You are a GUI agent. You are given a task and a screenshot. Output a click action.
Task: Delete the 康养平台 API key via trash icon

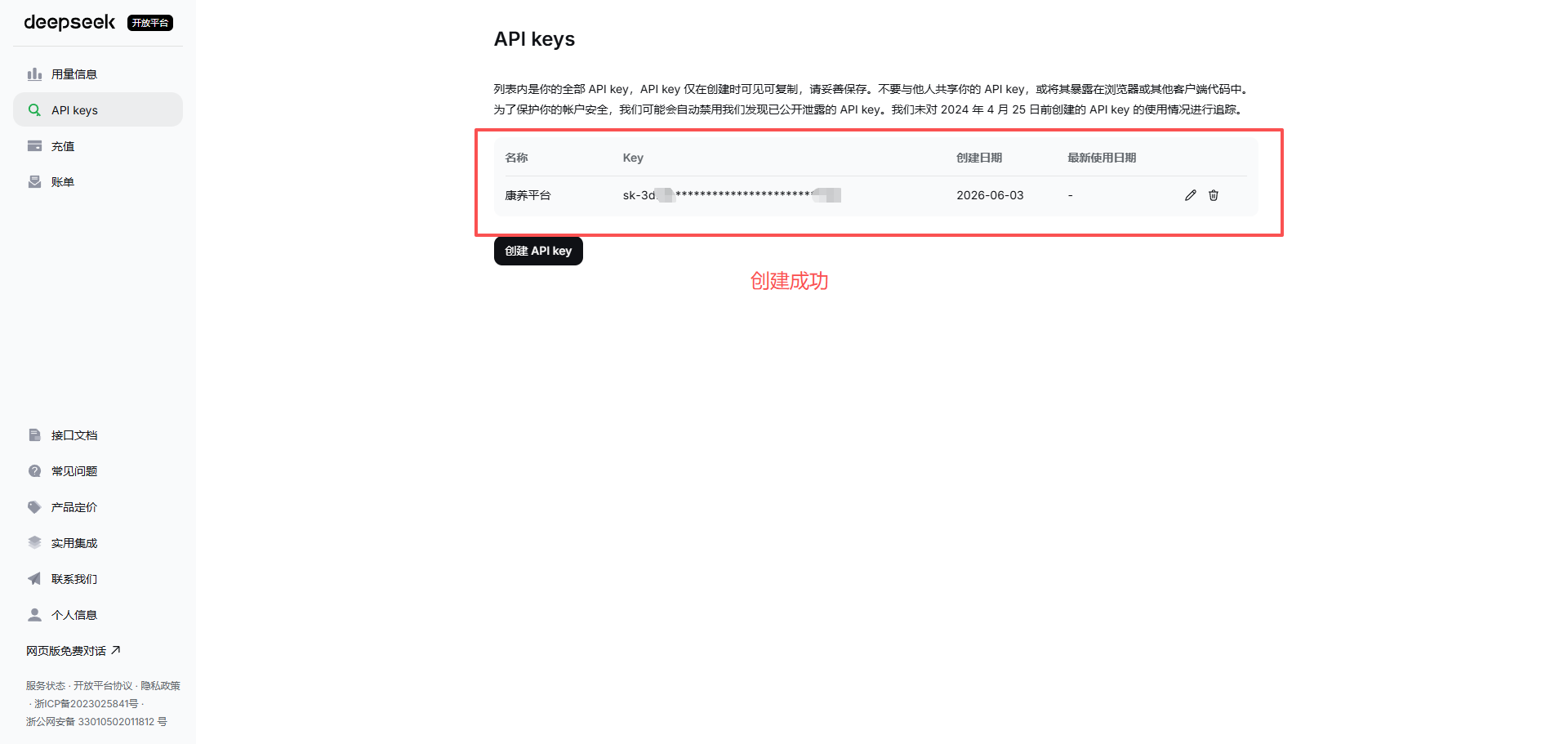point(1214,195)
